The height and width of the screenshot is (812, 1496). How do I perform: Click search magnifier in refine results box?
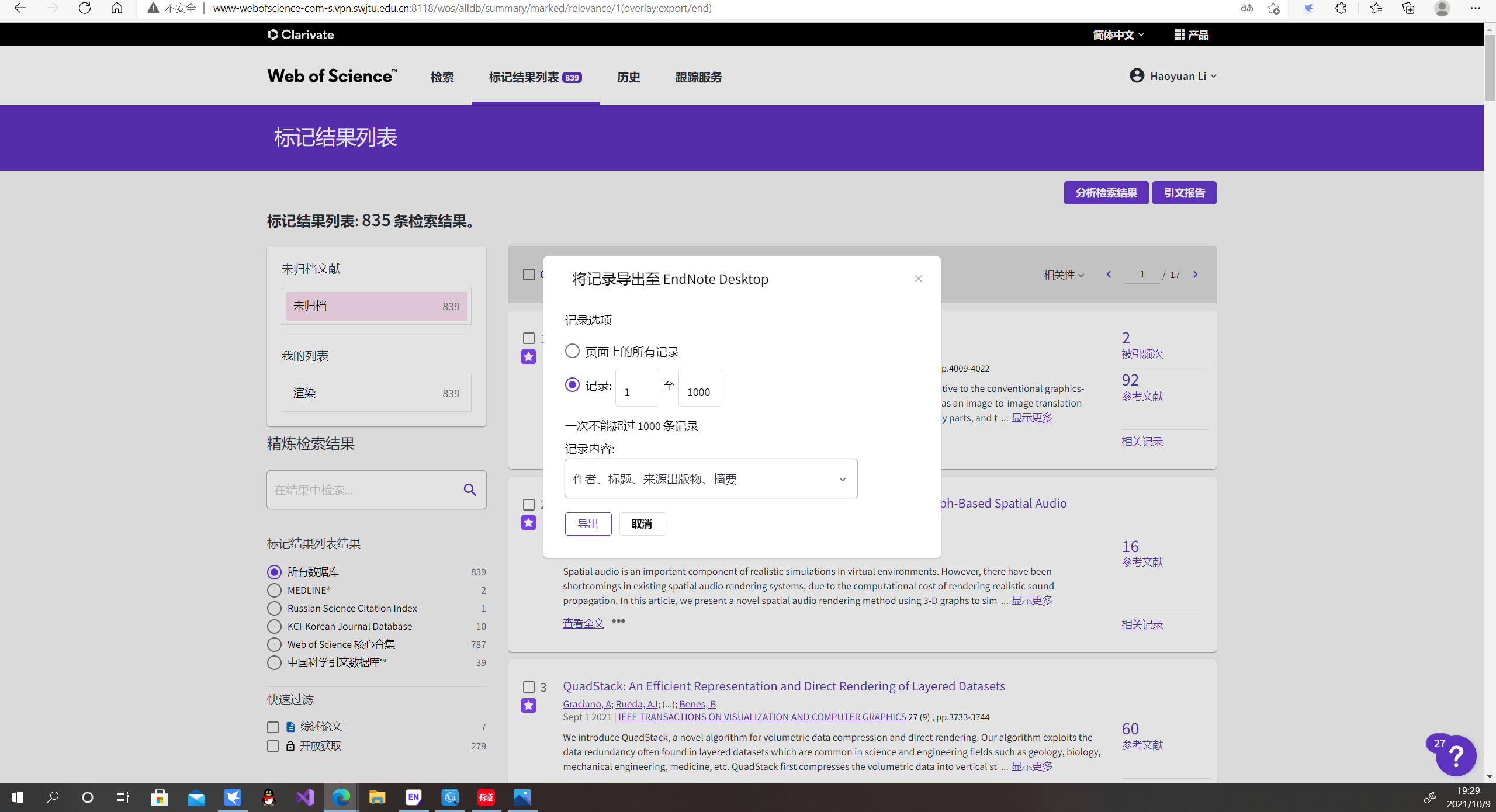470,490
